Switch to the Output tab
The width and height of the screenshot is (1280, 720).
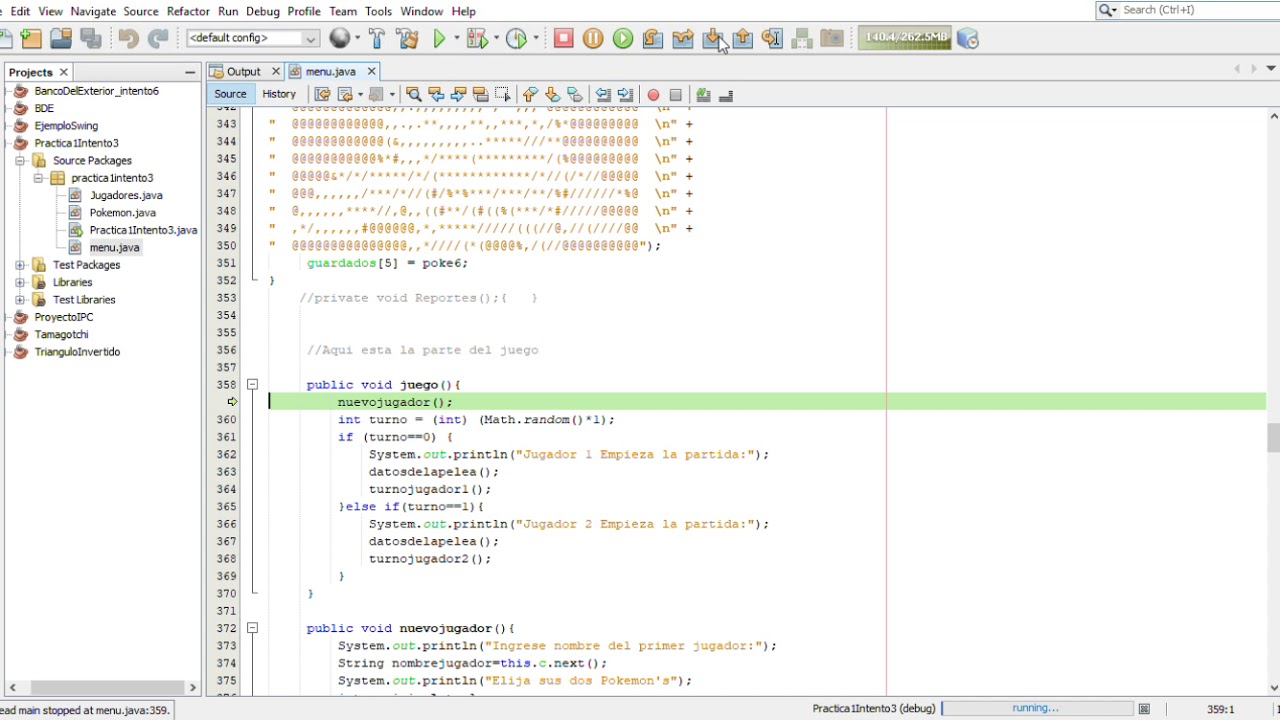(x=243, y=72)
